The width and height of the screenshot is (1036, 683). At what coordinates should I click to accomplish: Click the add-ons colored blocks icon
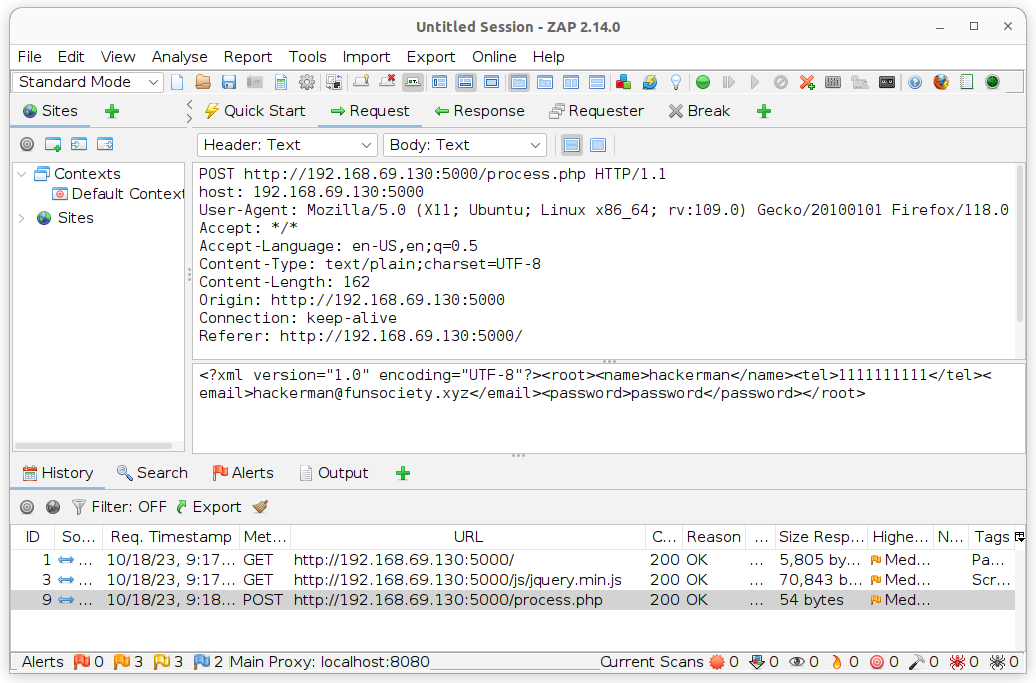[624, 82]
